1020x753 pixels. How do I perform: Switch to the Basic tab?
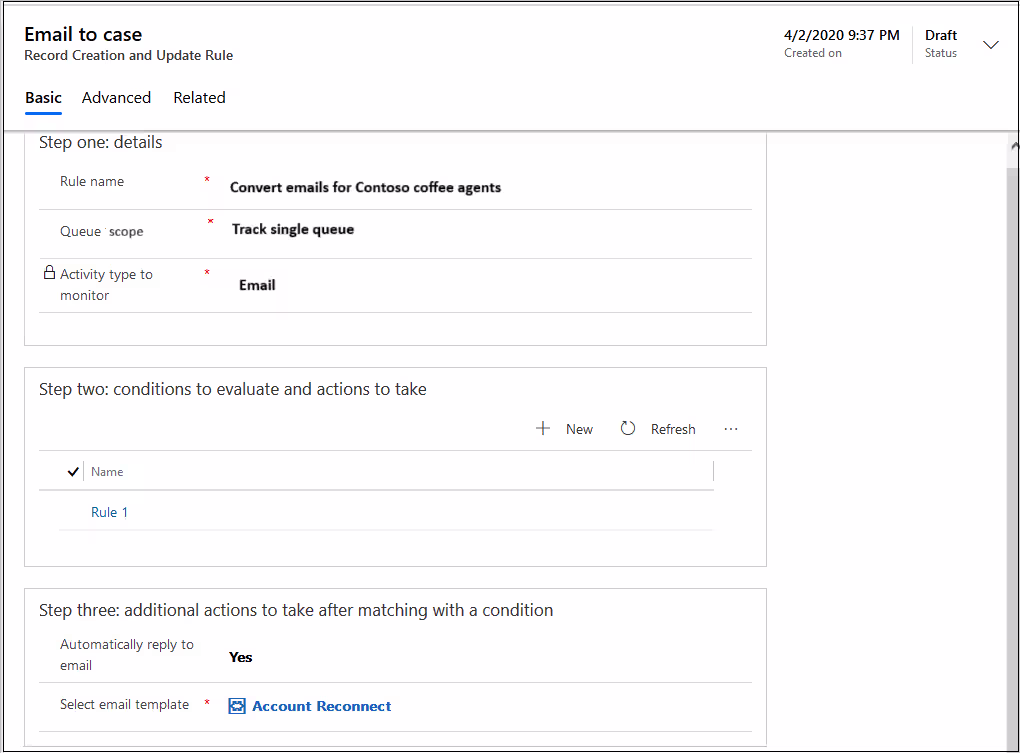44,98
